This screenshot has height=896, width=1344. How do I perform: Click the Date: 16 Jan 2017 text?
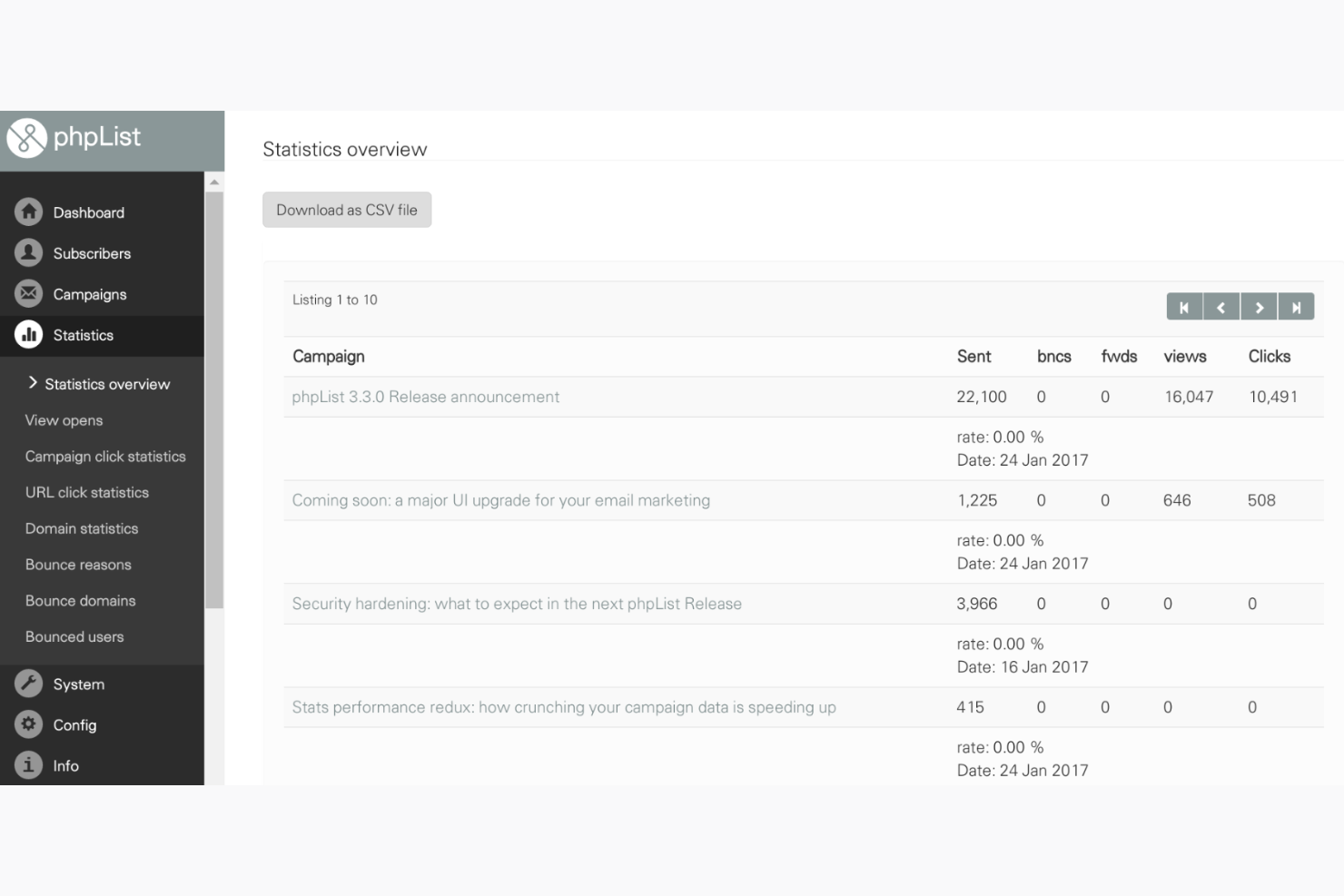click(1023, 667)
